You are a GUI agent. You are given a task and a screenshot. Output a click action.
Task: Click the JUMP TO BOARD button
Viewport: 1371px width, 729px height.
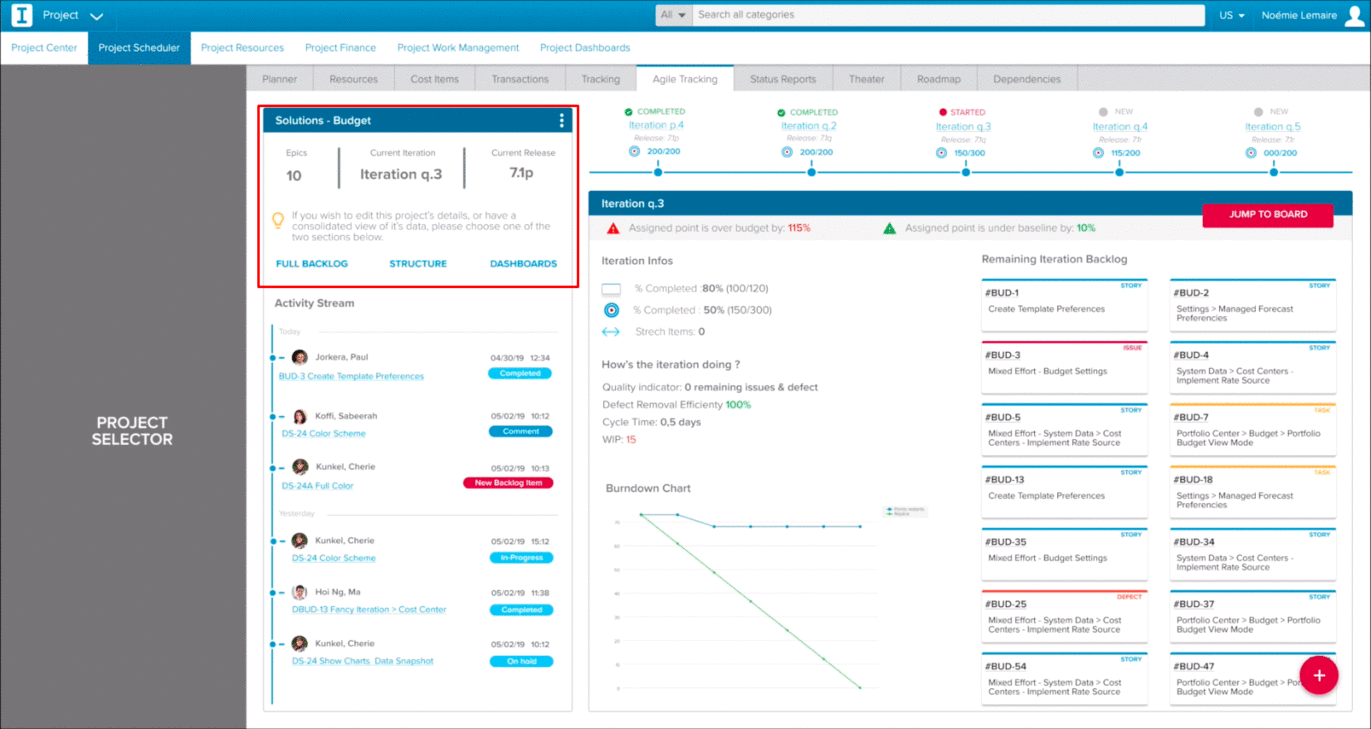pyautogui.click(x=1266, y=215)
